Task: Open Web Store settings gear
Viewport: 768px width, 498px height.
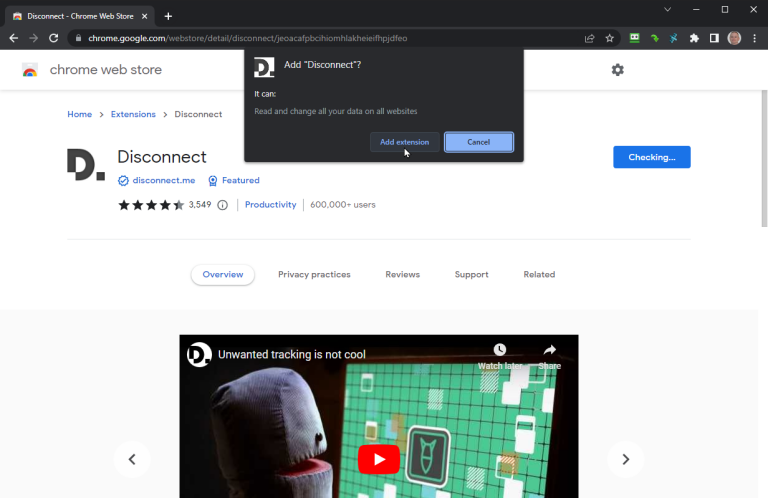Action: coord(618,70)
